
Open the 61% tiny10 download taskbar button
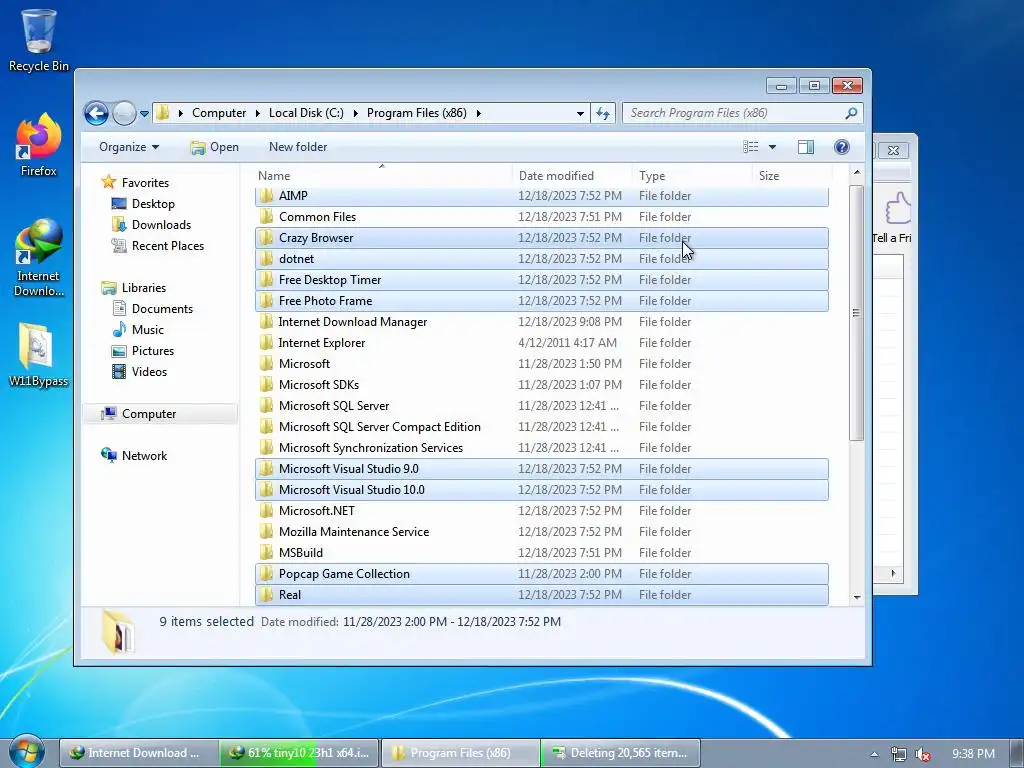[300, 753]
